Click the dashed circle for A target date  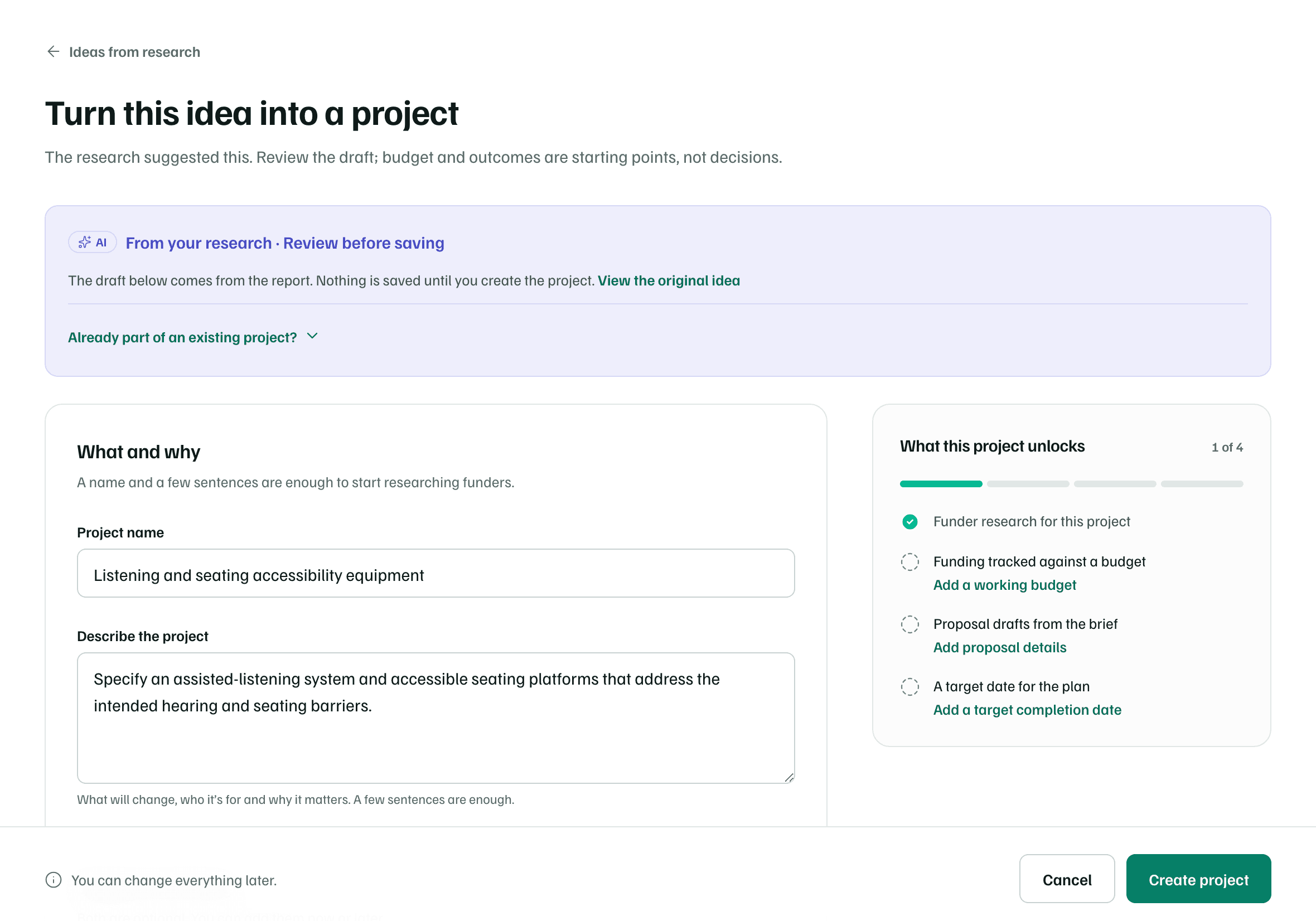pyautogui.click(x=909, y=687)
